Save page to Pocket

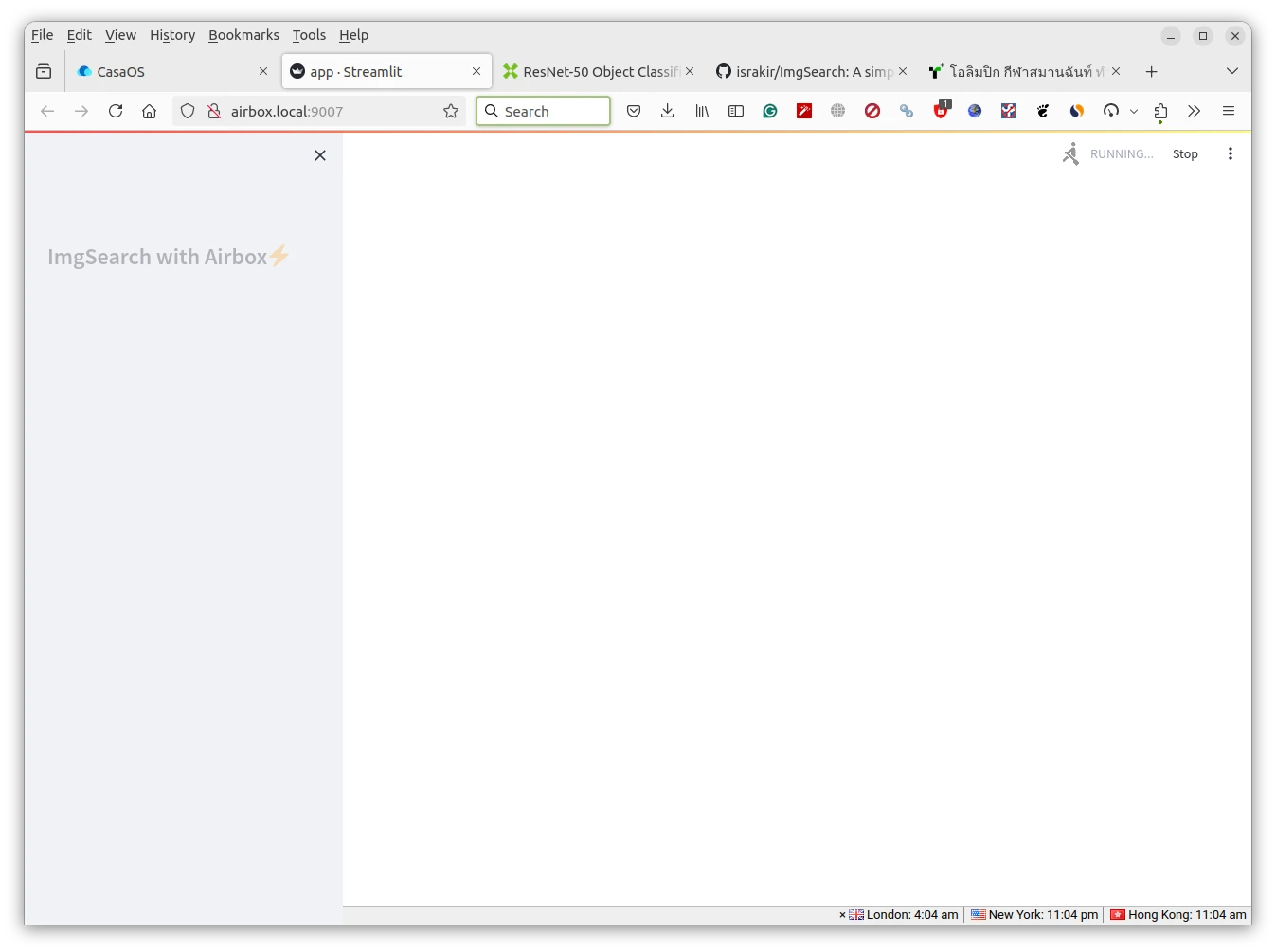(x=634, y=111)
